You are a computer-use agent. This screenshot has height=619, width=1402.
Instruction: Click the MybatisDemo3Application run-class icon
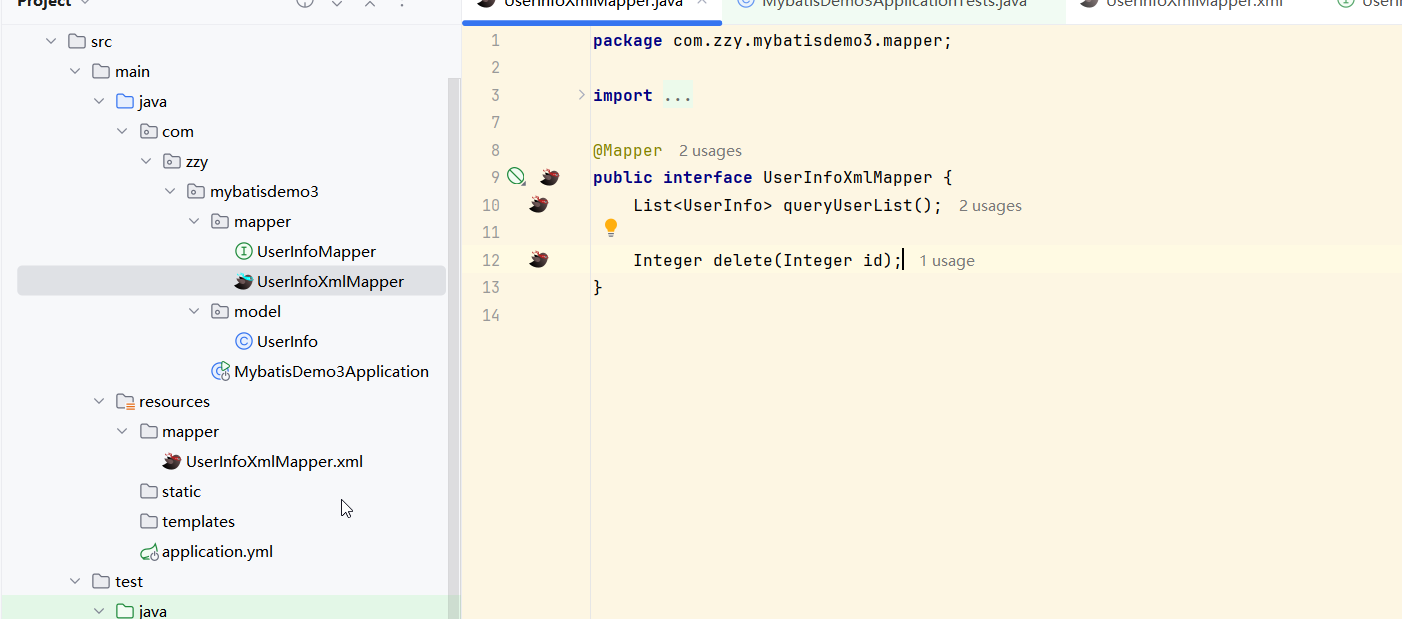[221, 371]
